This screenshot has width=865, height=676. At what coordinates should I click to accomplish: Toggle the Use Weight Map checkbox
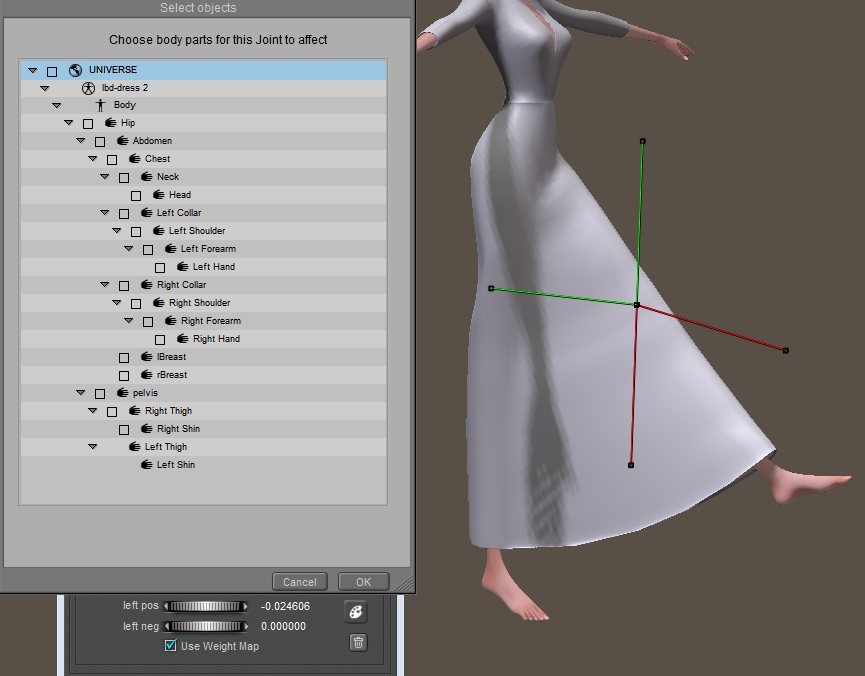point(171,646)
